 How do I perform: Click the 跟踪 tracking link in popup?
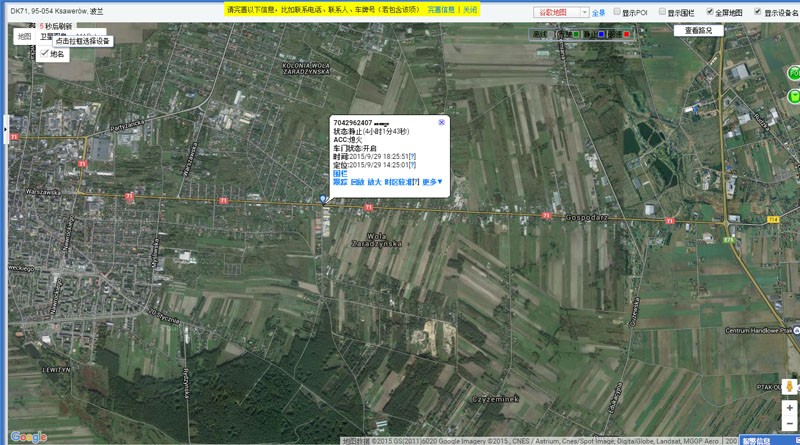(340, 182)
